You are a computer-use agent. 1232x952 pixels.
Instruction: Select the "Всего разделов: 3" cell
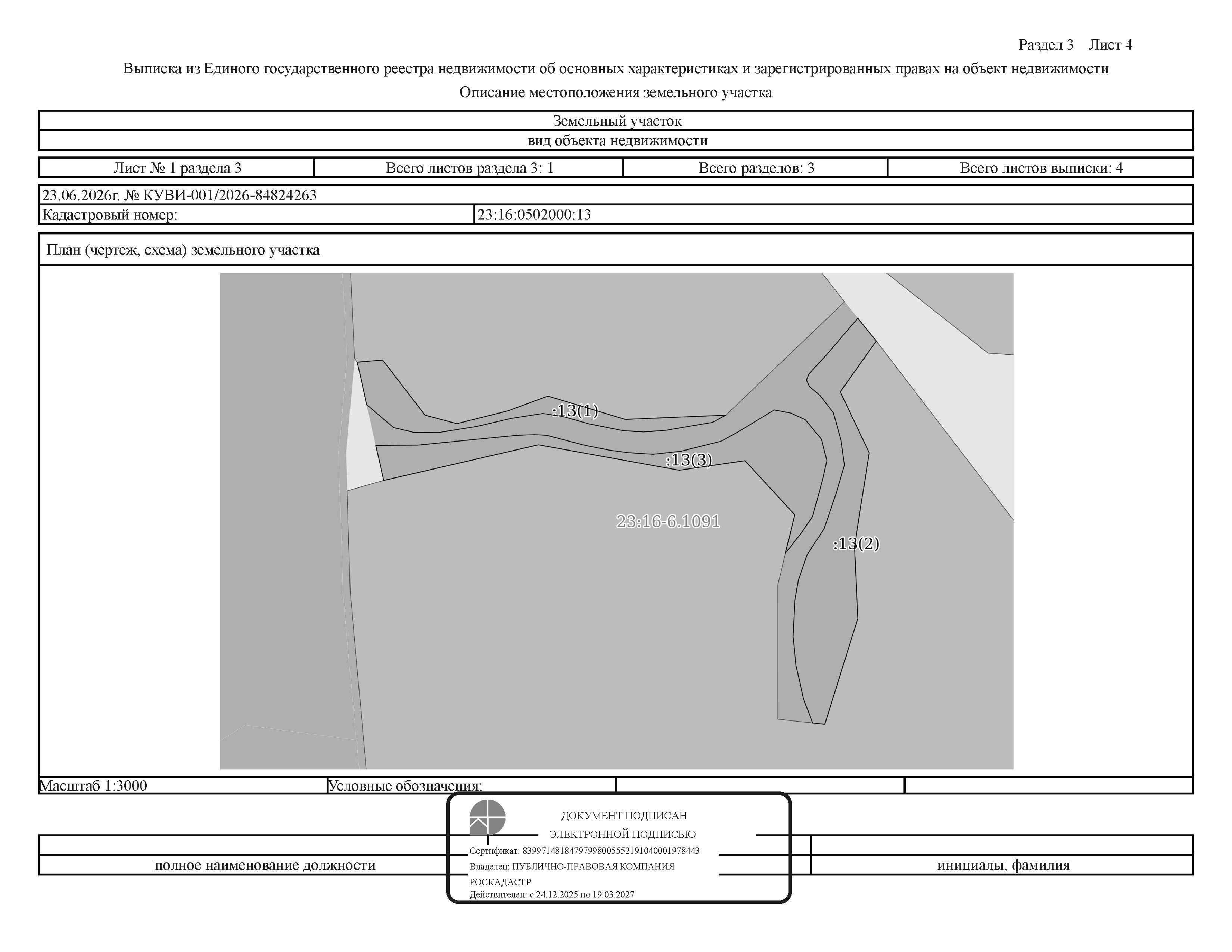coord(756,168)
